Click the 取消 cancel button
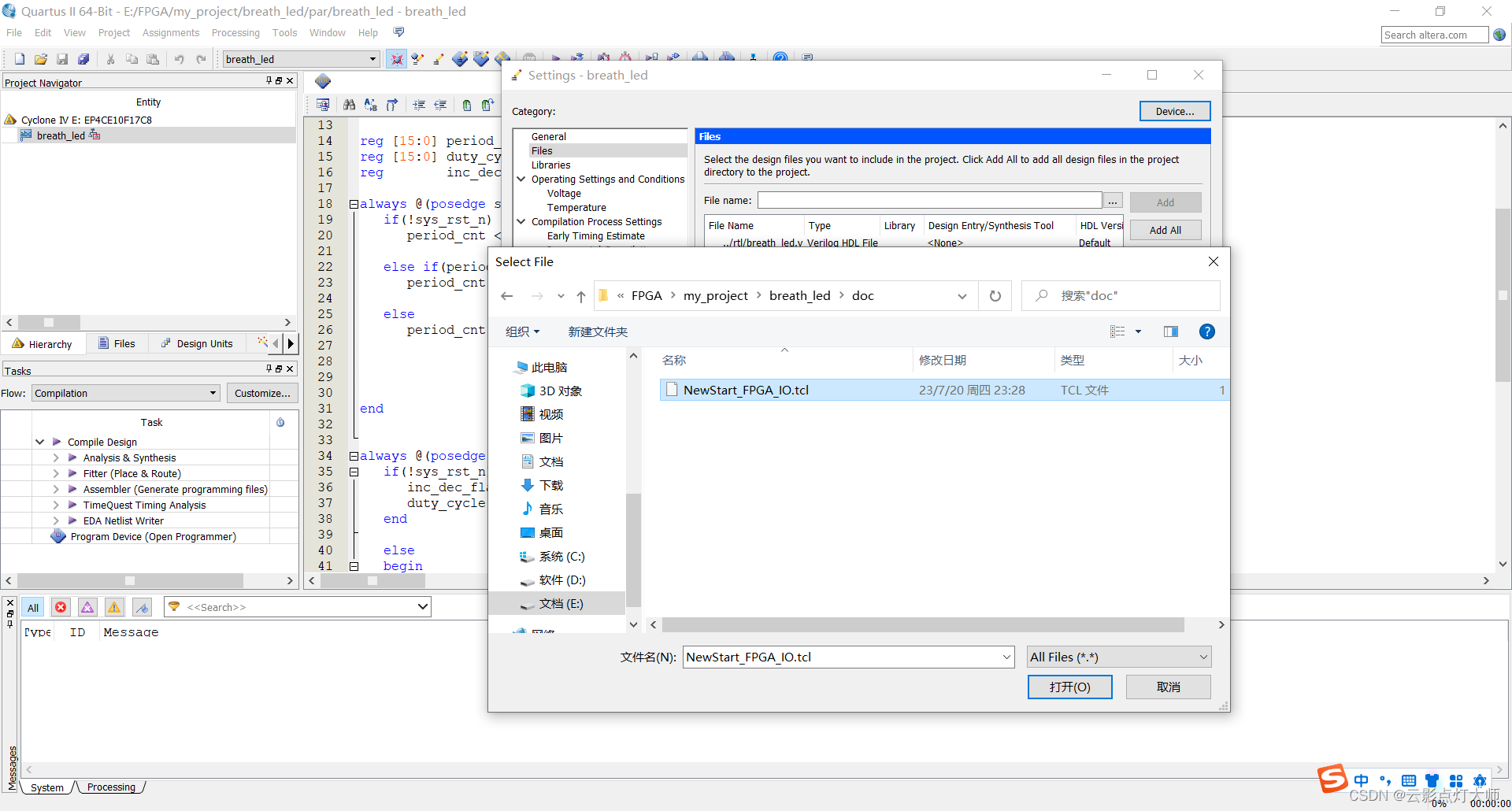1512x811 pixels. pos(1169,687)
